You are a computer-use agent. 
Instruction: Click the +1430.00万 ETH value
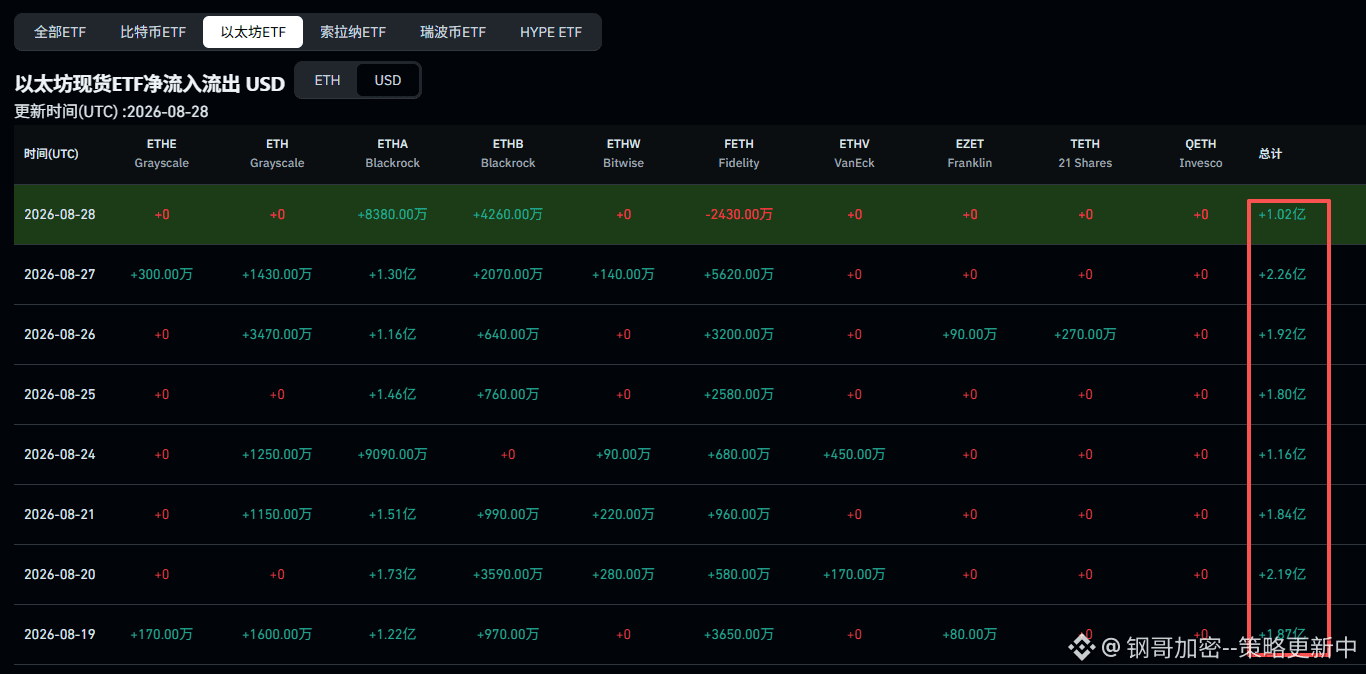pos(277,274)
